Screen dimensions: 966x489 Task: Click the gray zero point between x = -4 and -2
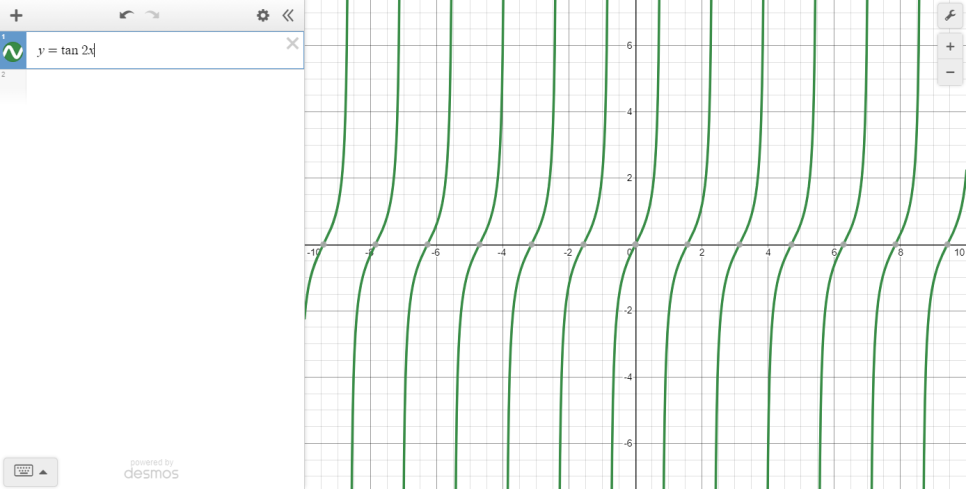click(531, 244)
